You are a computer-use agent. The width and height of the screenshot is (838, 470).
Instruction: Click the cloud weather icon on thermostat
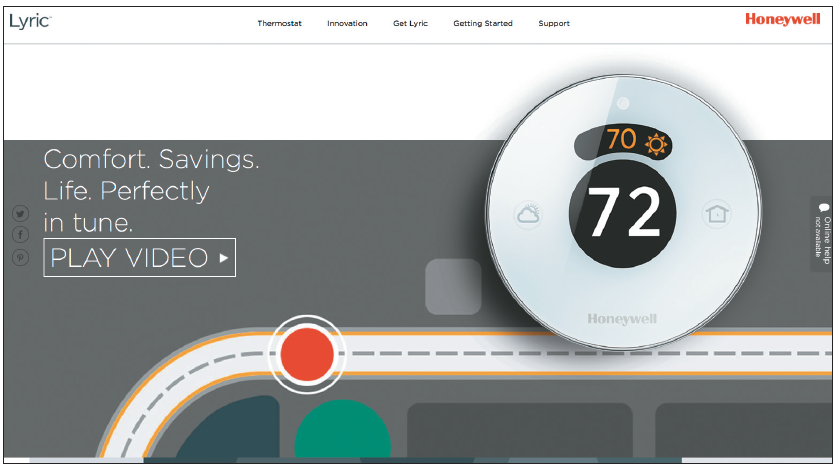[x=528, y=214]
